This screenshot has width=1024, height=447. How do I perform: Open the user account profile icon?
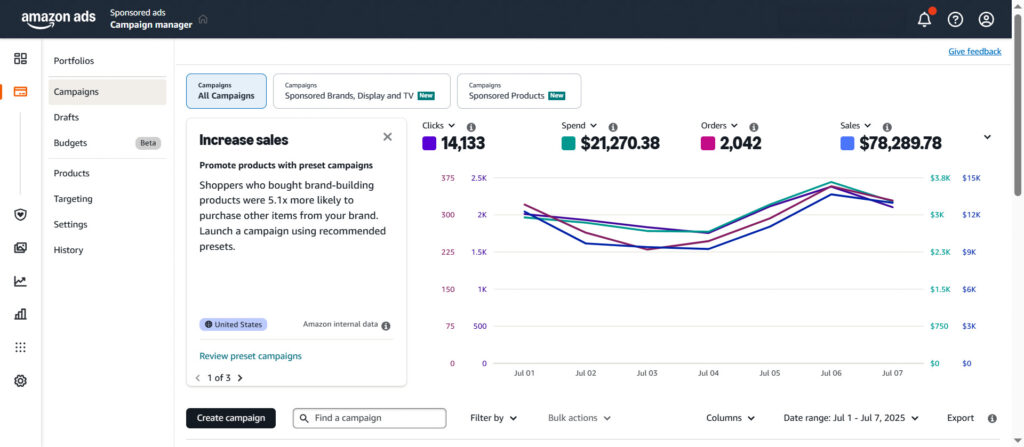point(986,20)
